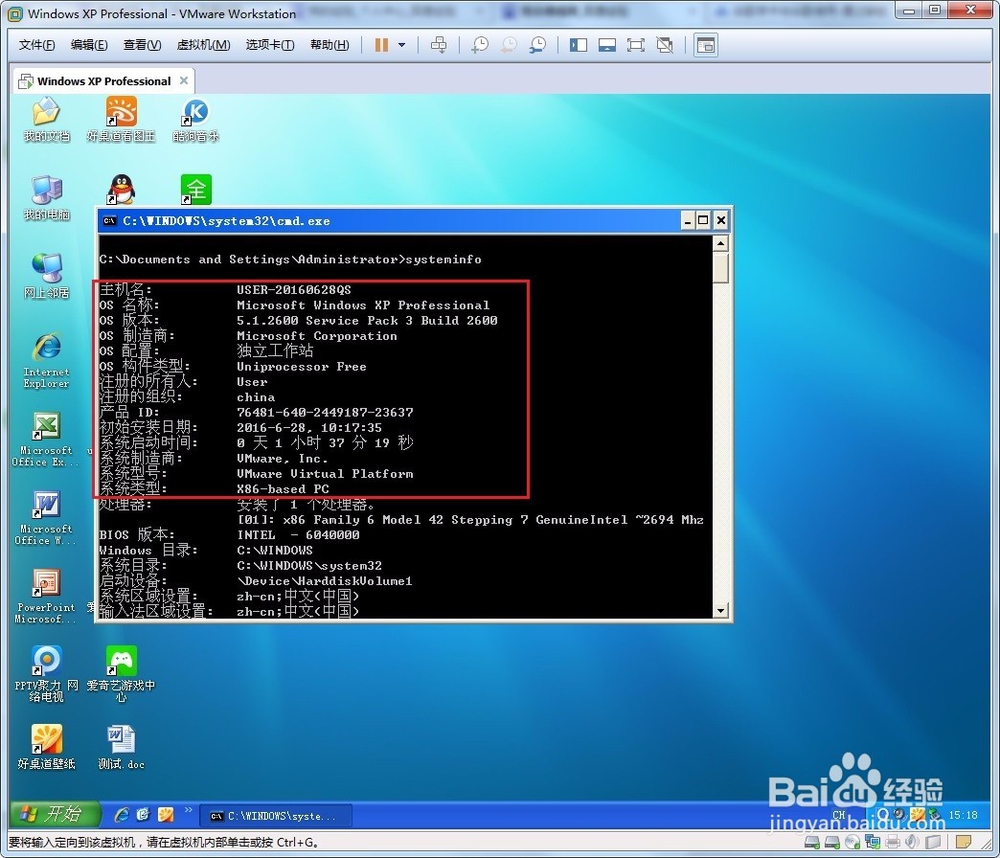
Task: Click the network adapter status icon
Action: point(872,842)
